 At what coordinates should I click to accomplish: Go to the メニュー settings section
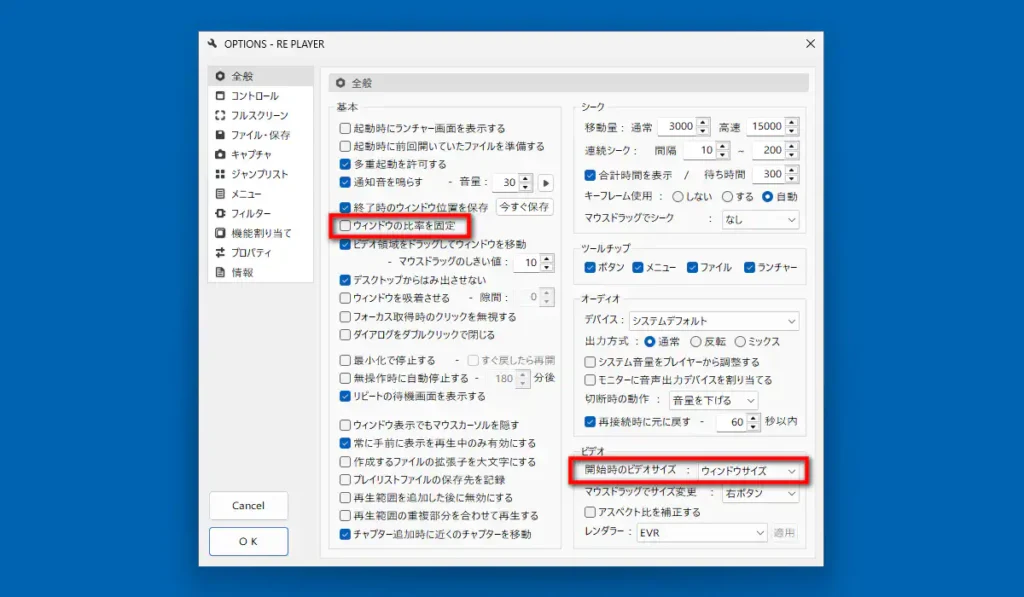222,192
